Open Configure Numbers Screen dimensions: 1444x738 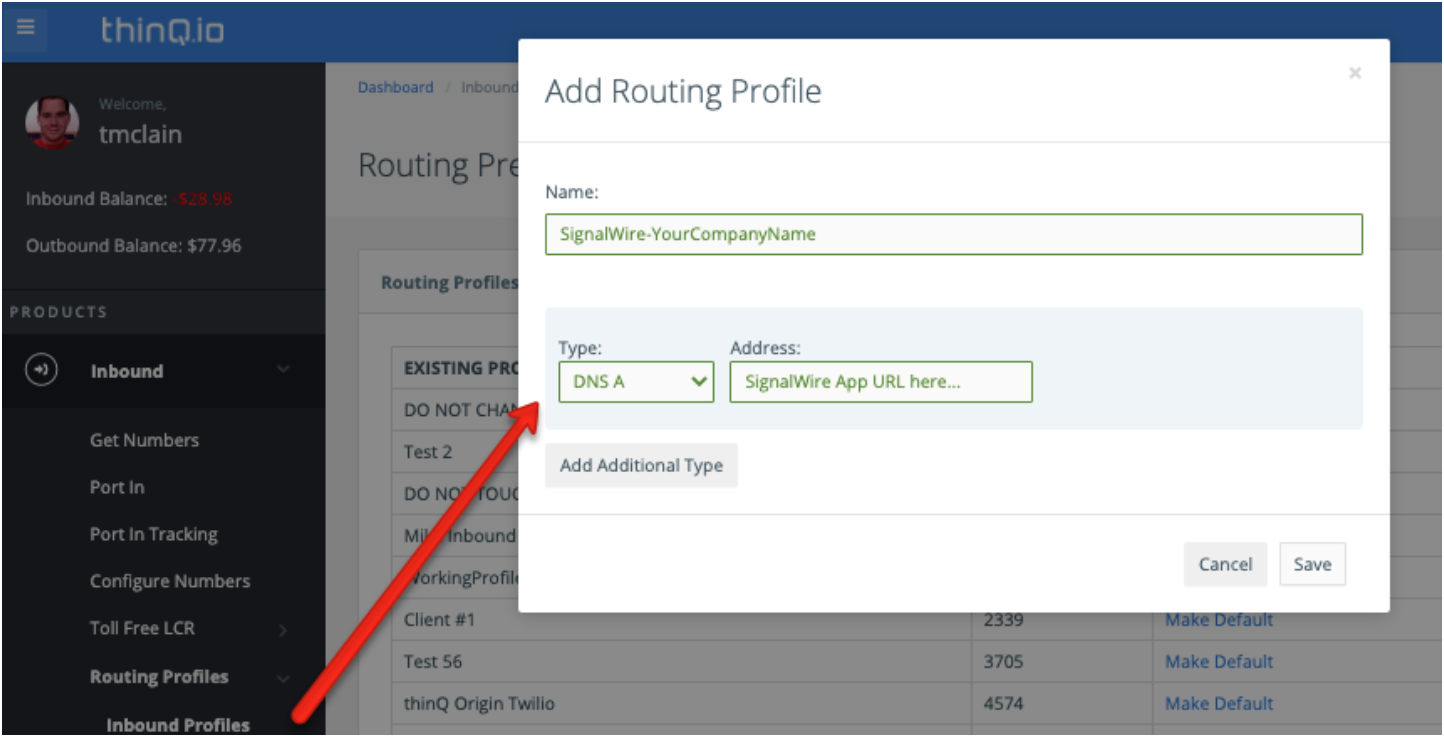[x=172, y=581]
